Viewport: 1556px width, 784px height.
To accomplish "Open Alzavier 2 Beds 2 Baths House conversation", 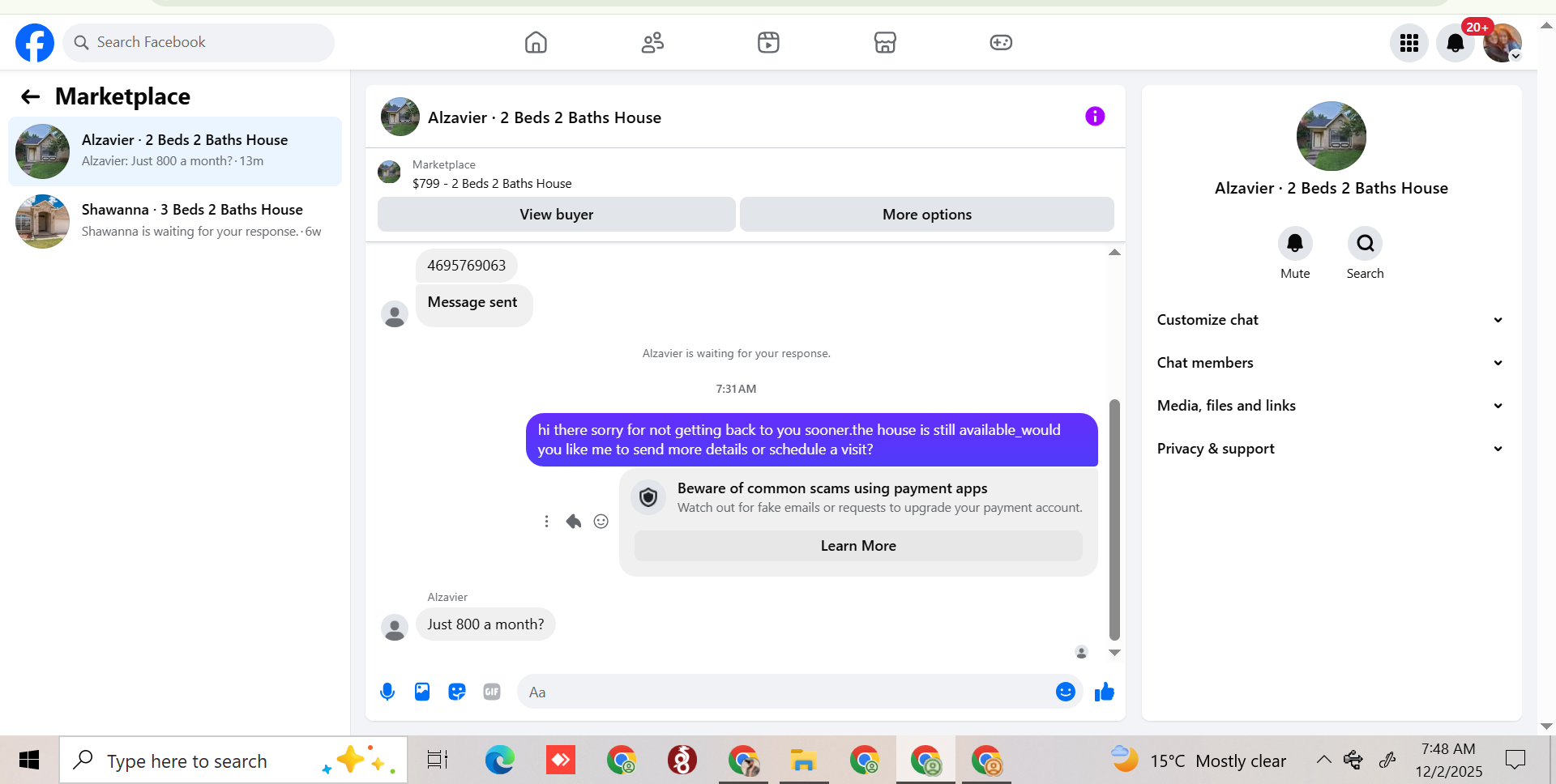I will point(175,151).
